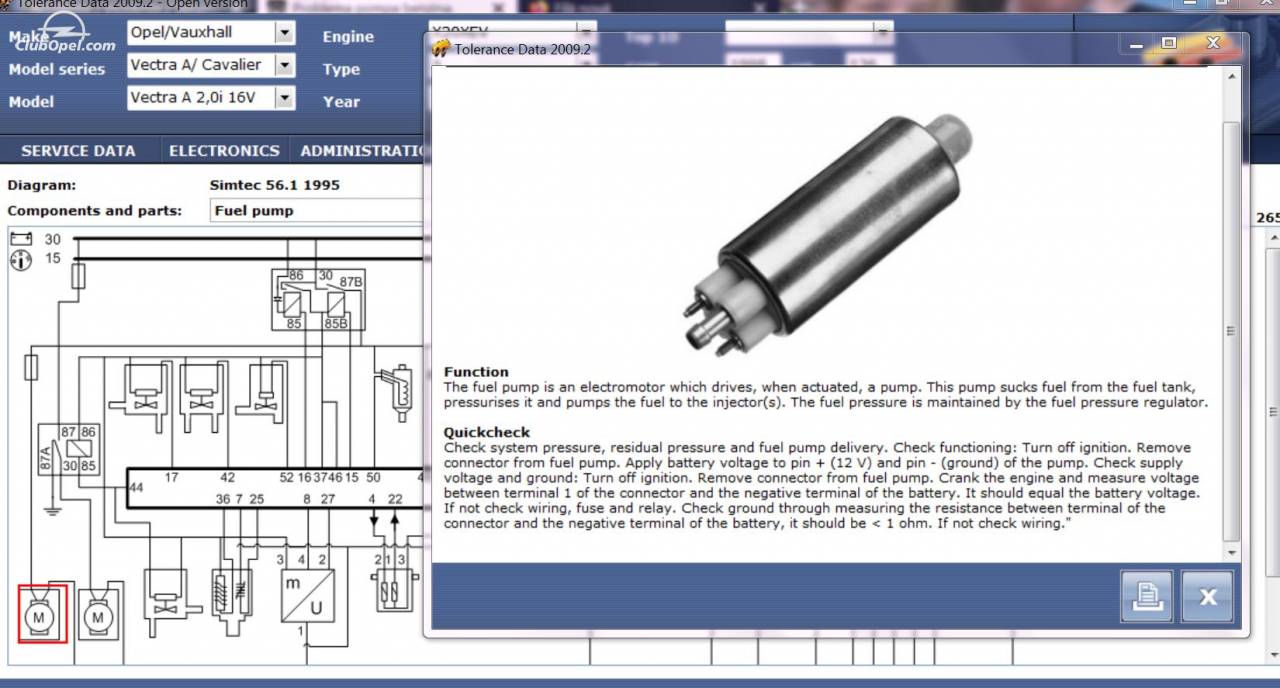This screenshot has height=688, width=1280.
Task: Click the popup scrollbar up arrow
Action: point(1231,77)
